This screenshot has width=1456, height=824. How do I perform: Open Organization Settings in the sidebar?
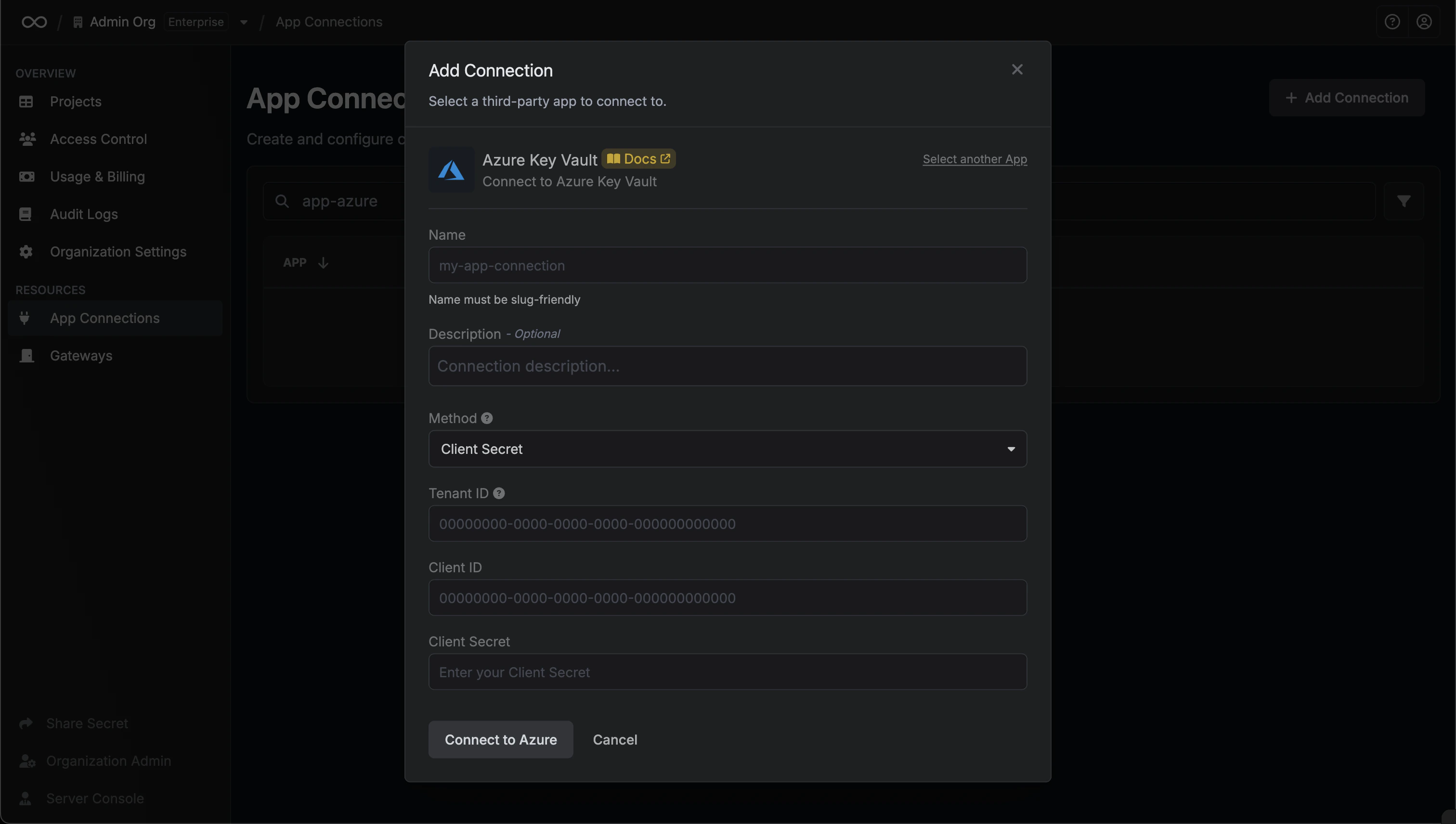tap(115, 252)
